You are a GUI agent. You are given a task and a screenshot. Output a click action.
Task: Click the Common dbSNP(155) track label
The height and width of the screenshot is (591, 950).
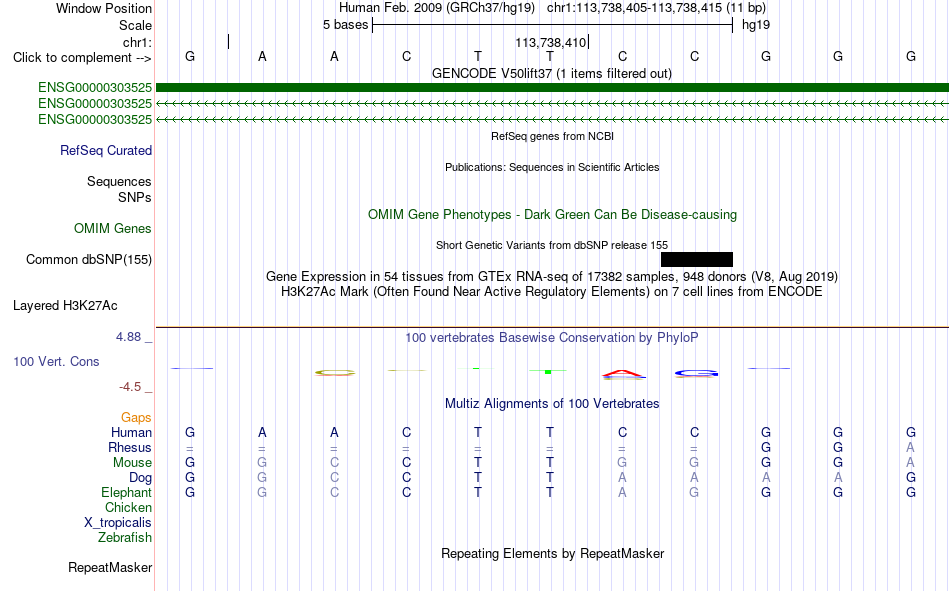coord(88,259)
